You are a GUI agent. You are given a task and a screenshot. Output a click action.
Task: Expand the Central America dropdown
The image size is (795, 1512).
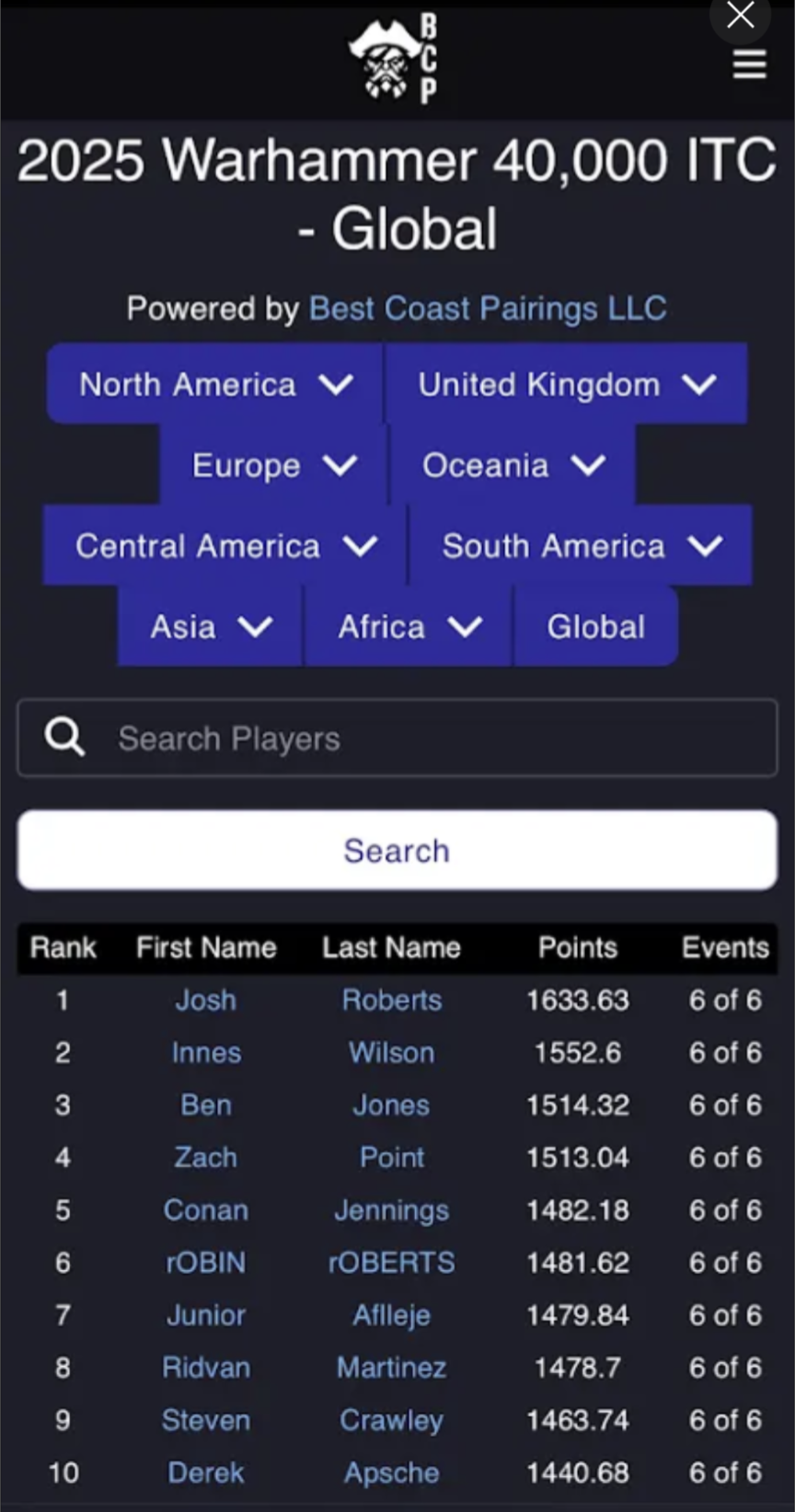tap(225, 546)
